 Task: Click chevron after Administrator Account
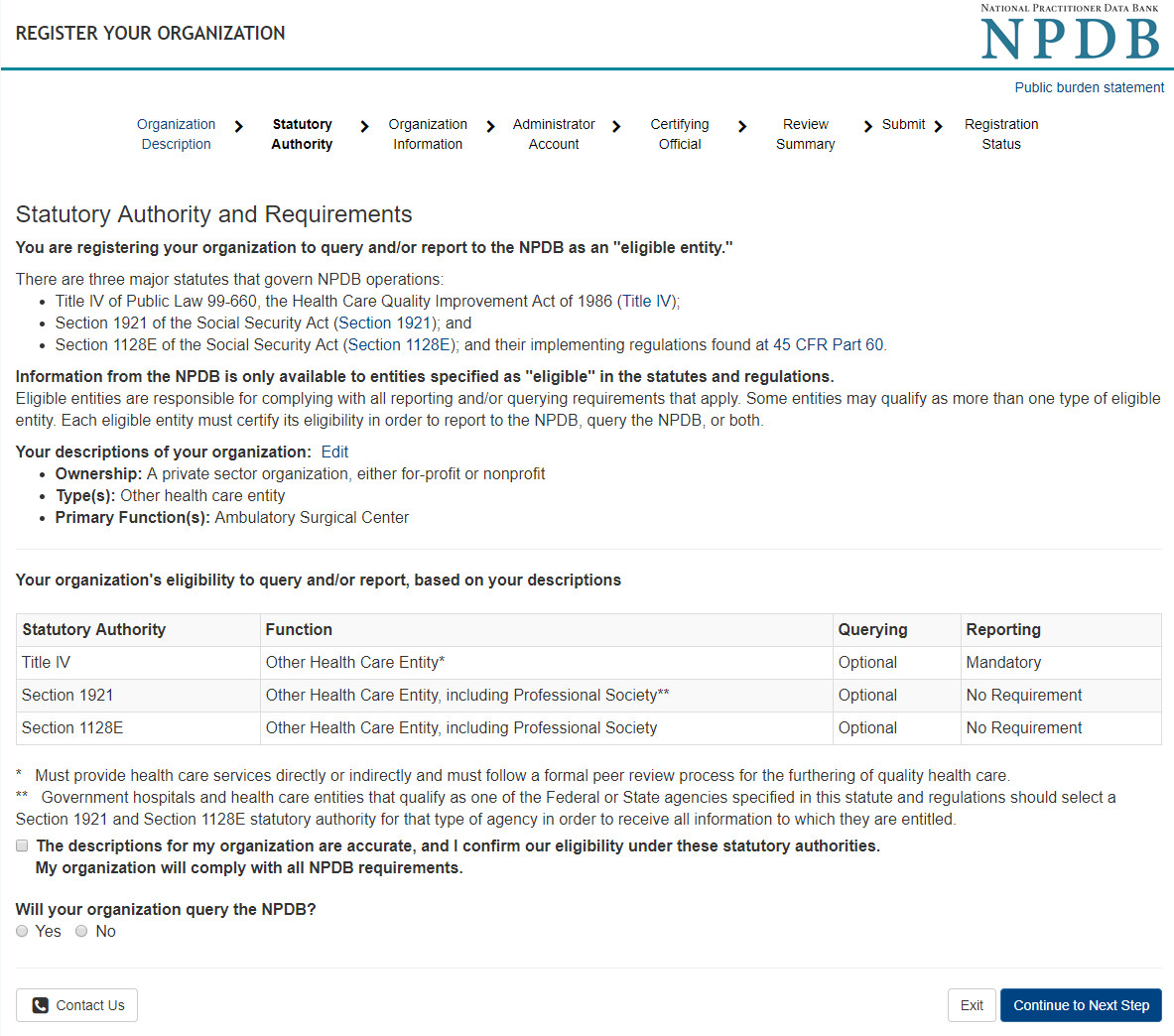616,126
